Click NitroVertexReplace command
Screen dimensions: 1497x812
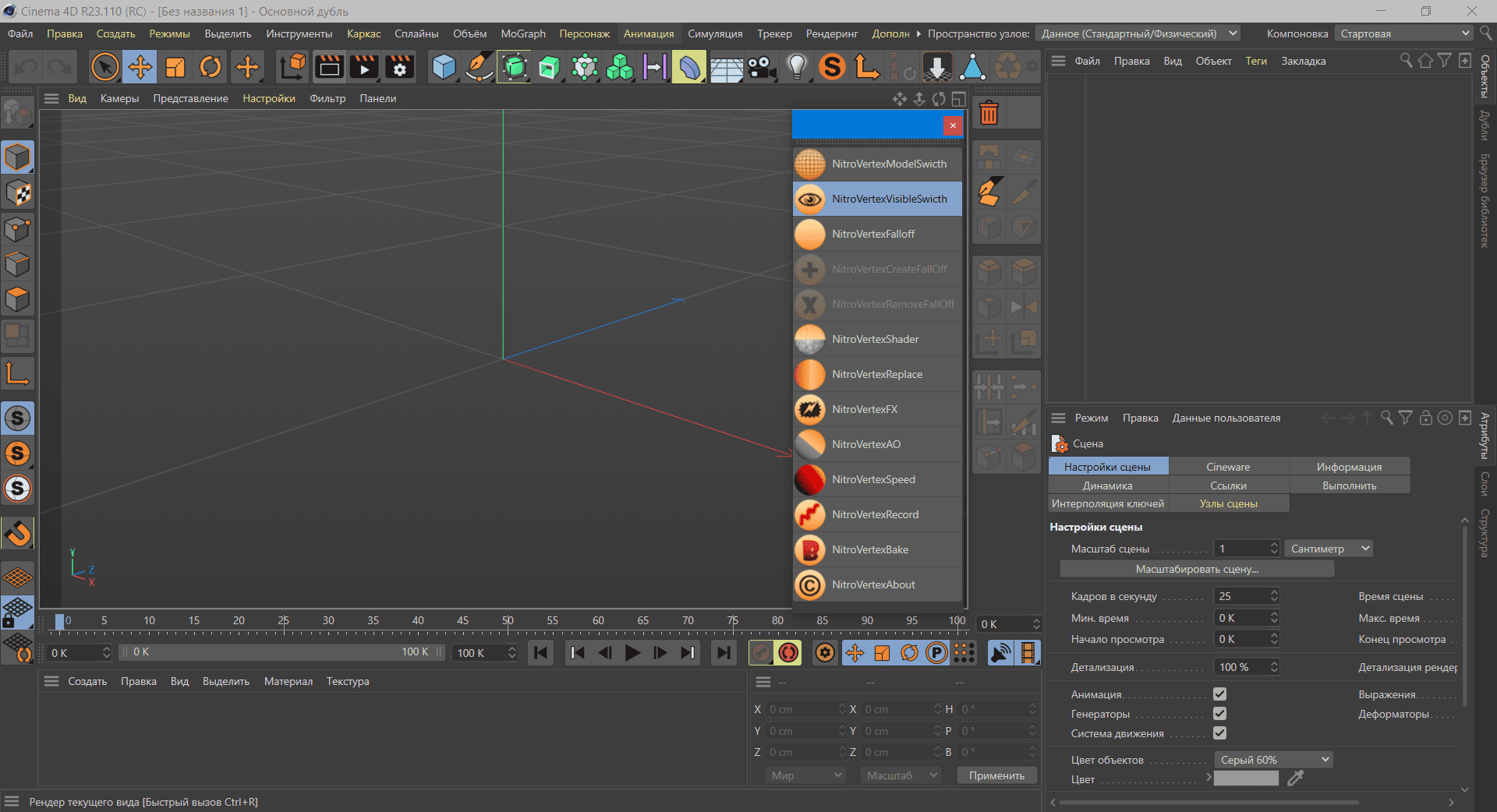878,374
